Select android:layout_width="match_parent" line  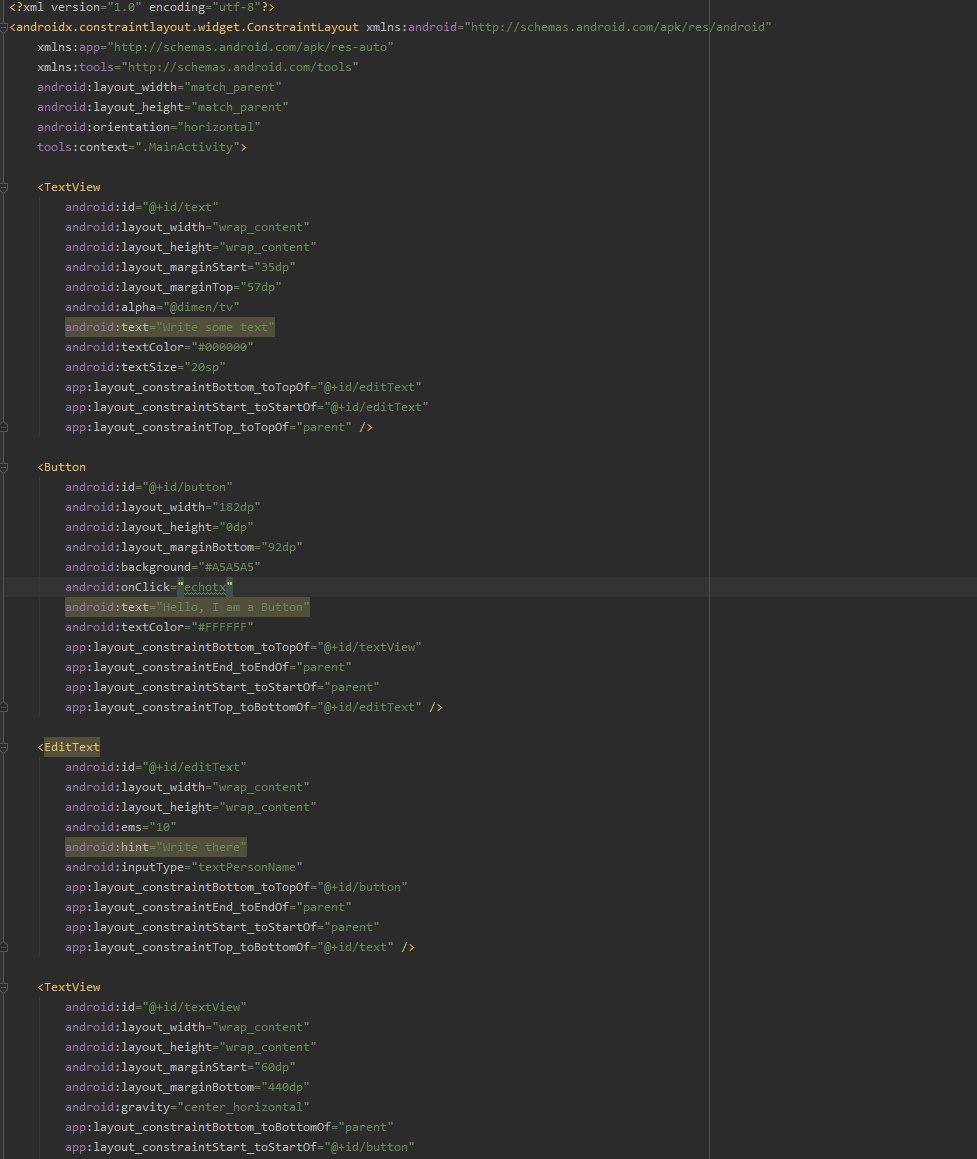point(159,87)
